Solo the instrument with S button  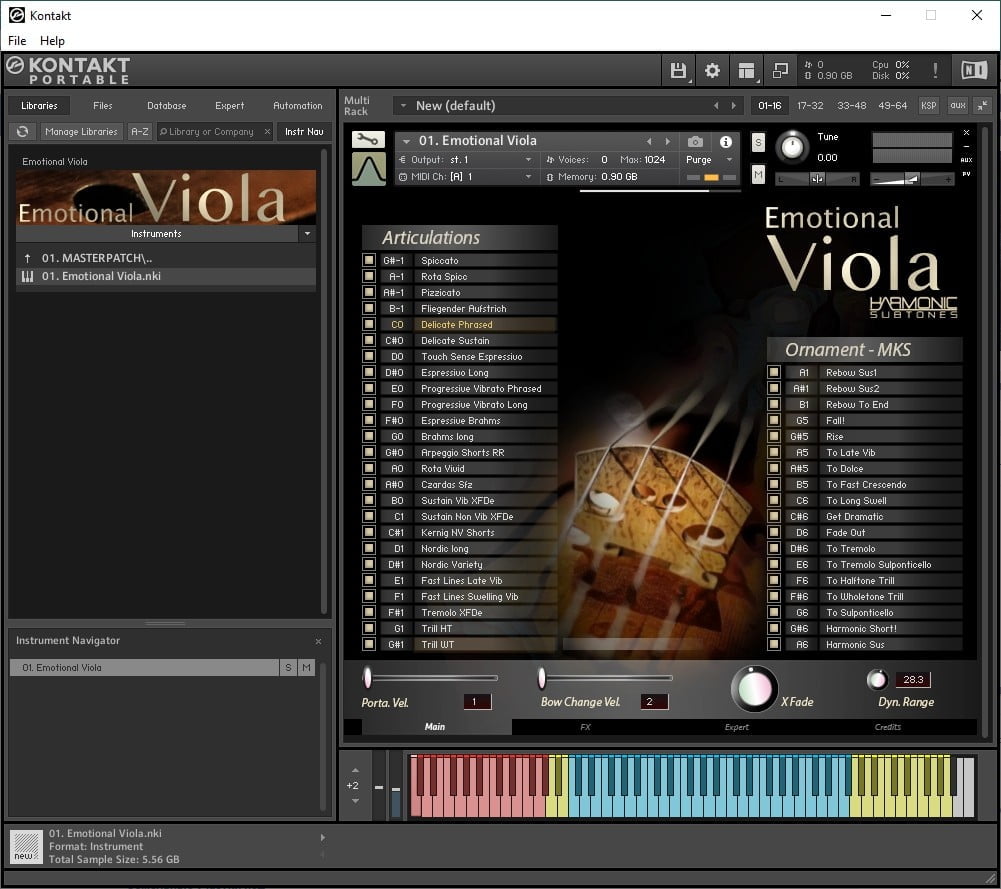pyautogui.click(x=758, y=142)
